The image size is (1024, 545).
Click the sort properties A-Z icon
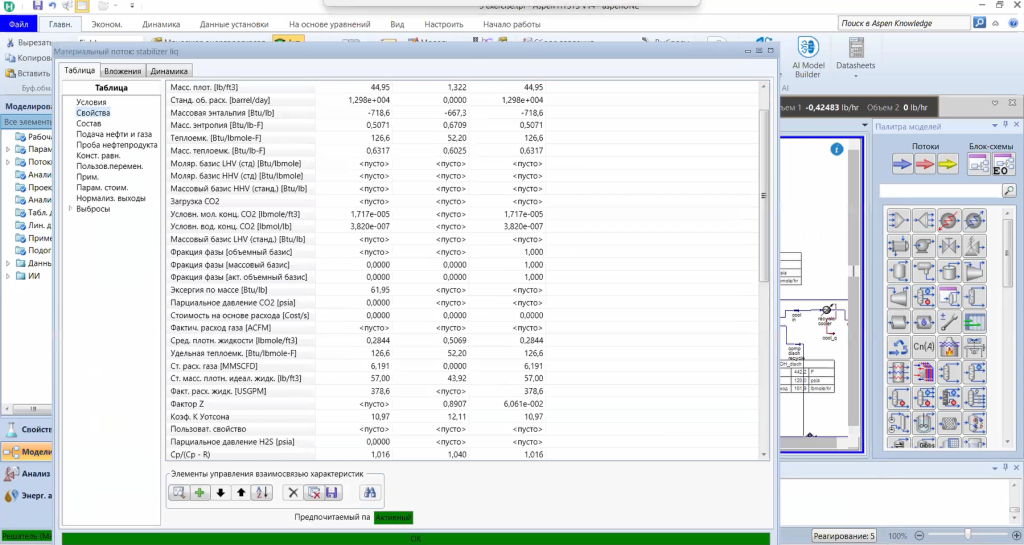[x=262, y=492]
